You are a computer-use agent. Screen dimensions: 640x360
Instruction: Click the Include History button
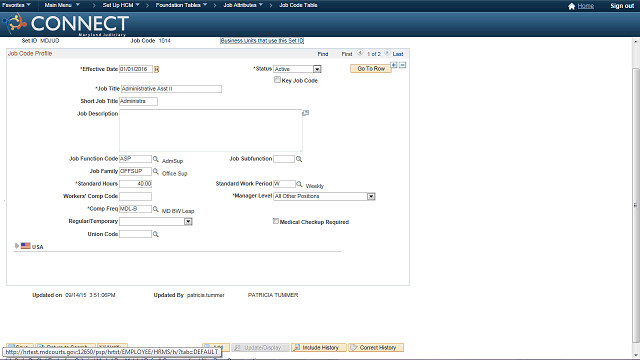click(318, 348)
